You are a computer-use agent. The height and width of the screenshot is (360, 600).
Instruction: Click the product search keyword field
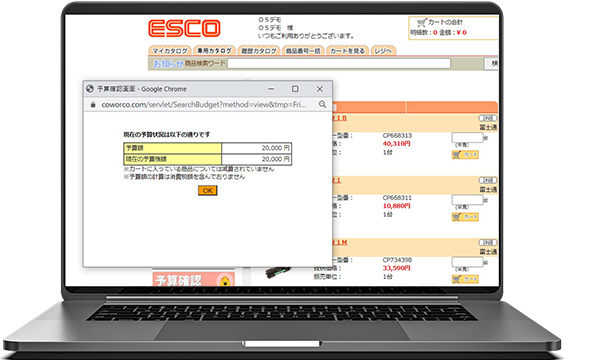click(339, 64)
